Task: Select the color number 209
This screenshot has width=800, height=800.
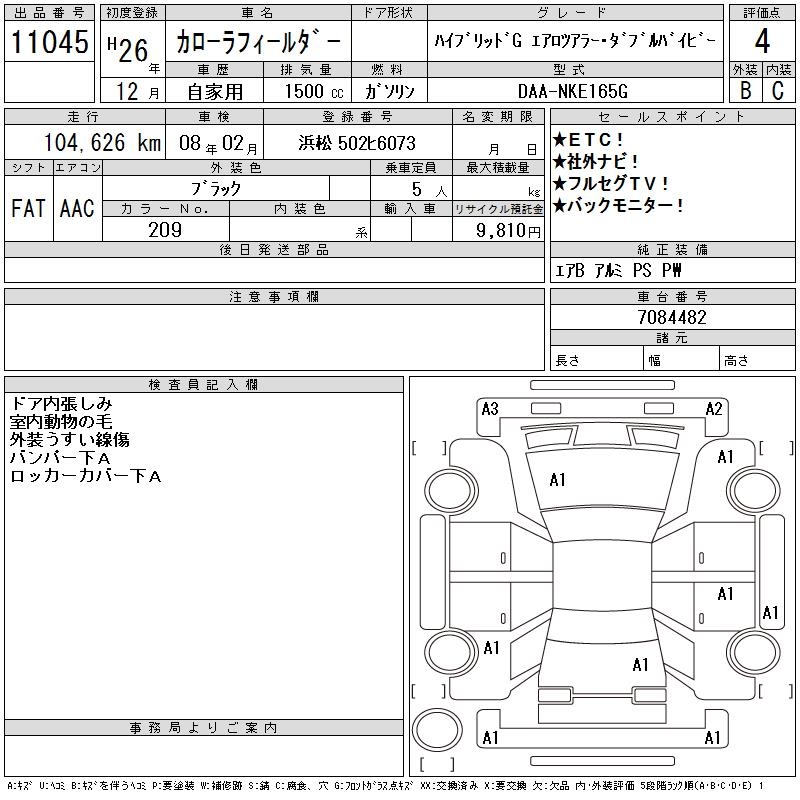Action: (165, 230)
